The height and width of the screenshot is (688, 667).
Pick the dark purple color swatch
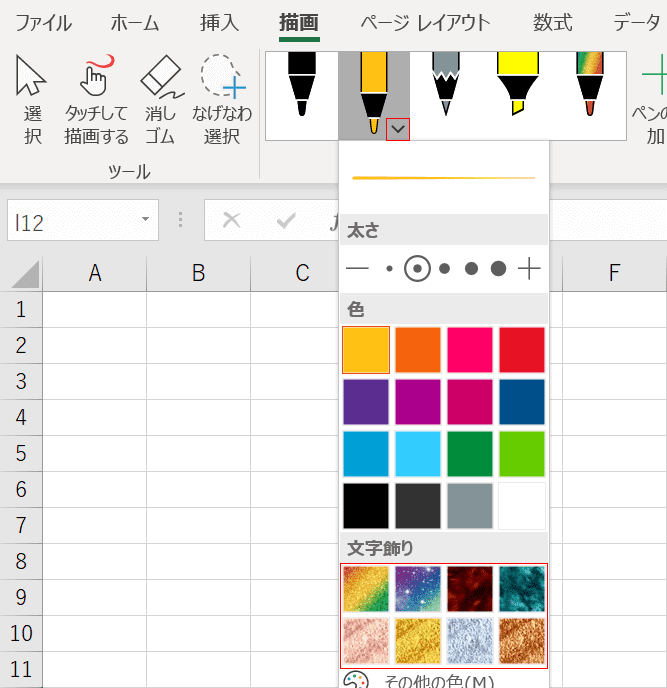[x=366, y=402]
